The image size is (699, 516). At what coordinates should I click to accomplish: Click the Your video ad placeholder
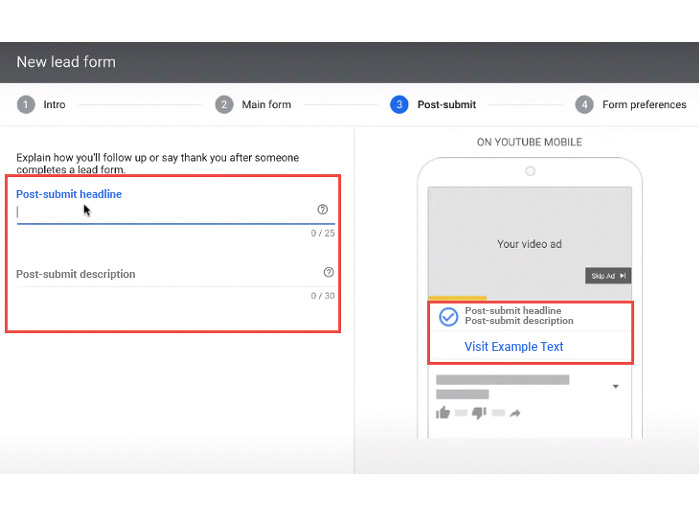point(530,244)
